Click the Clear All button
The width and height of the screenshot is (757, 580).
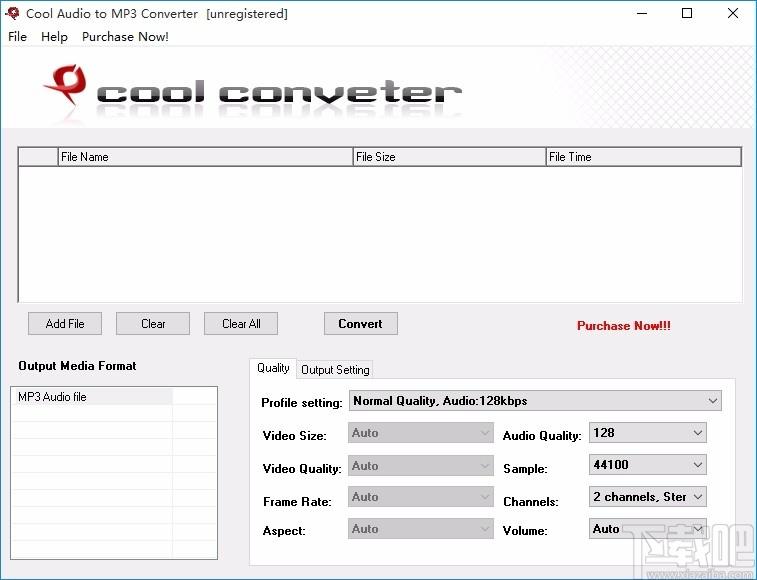[x=241, y=324]
